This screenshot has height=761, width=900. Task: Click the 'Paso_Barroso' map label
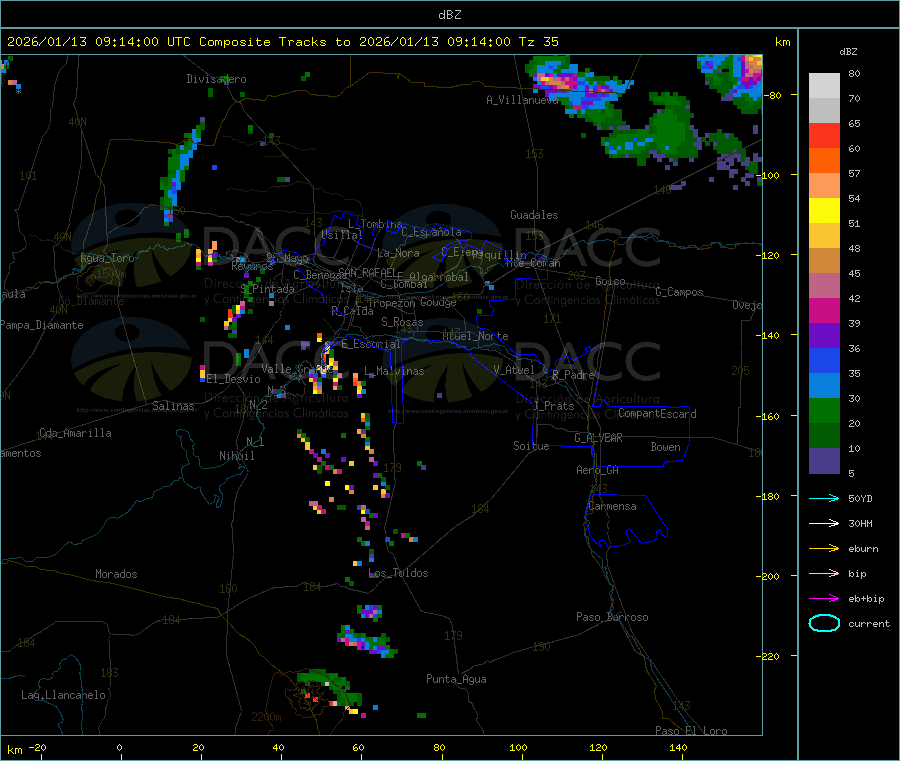point(612,617)
